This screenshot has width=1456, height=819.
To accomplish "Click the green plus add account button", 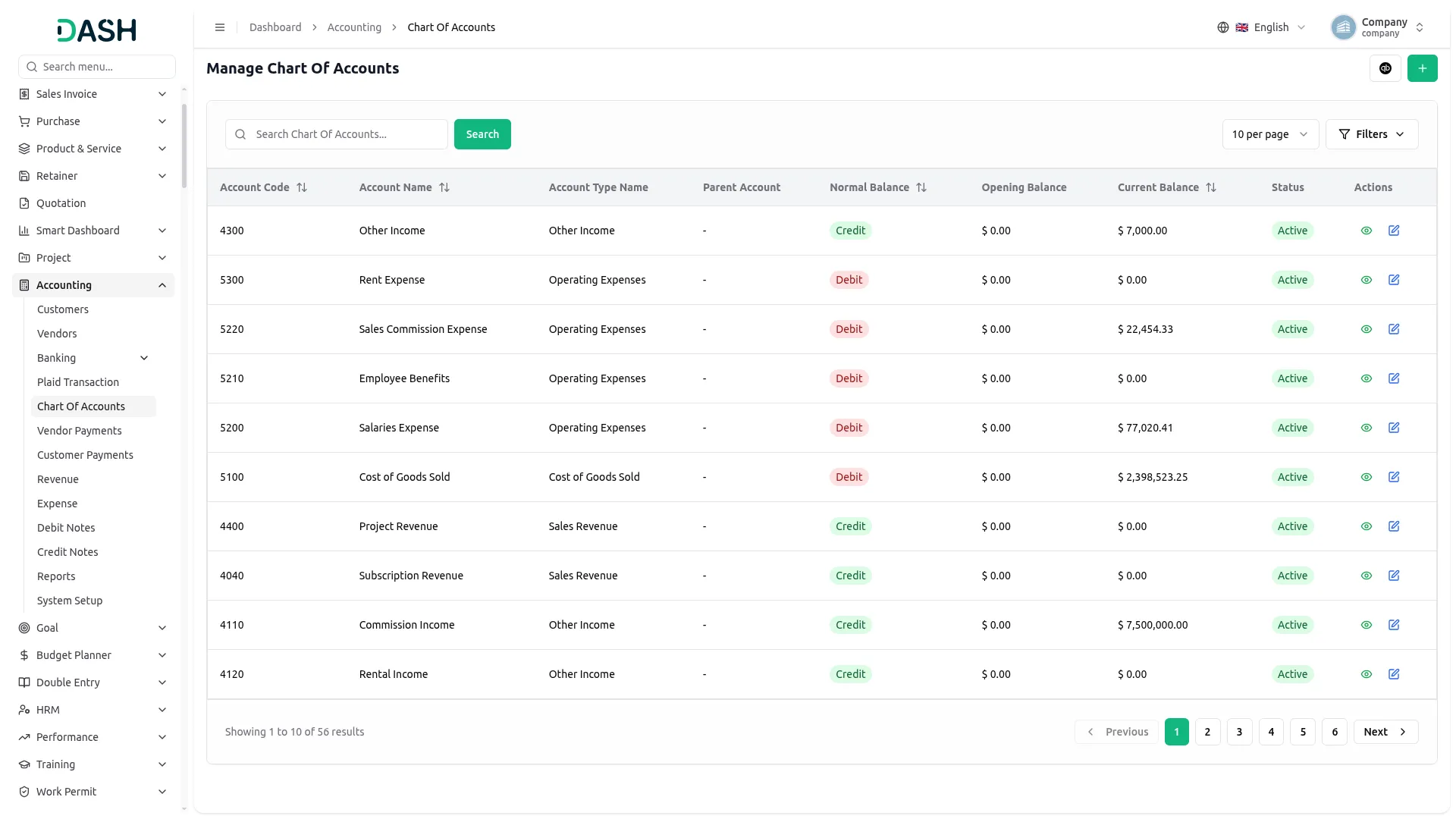I will click(1422, 68).
